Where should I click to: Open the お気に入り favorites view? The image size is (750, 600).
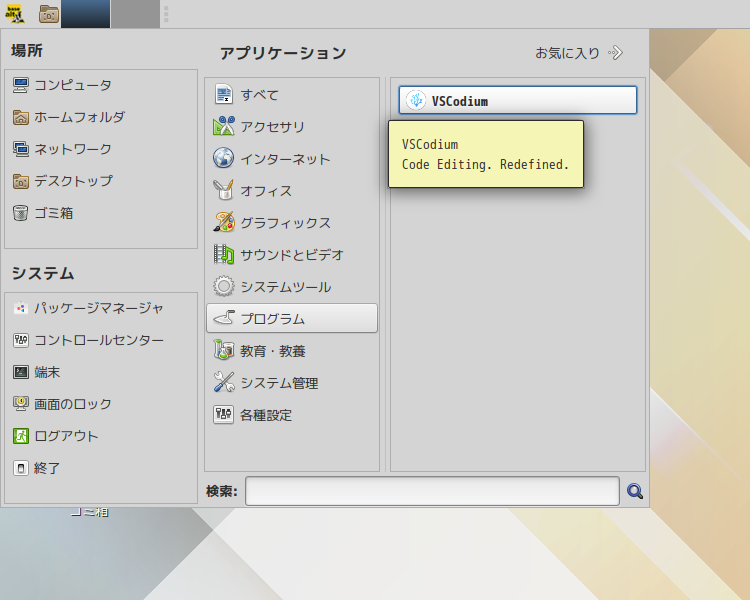pyautogui.click(x=579, y=53)
